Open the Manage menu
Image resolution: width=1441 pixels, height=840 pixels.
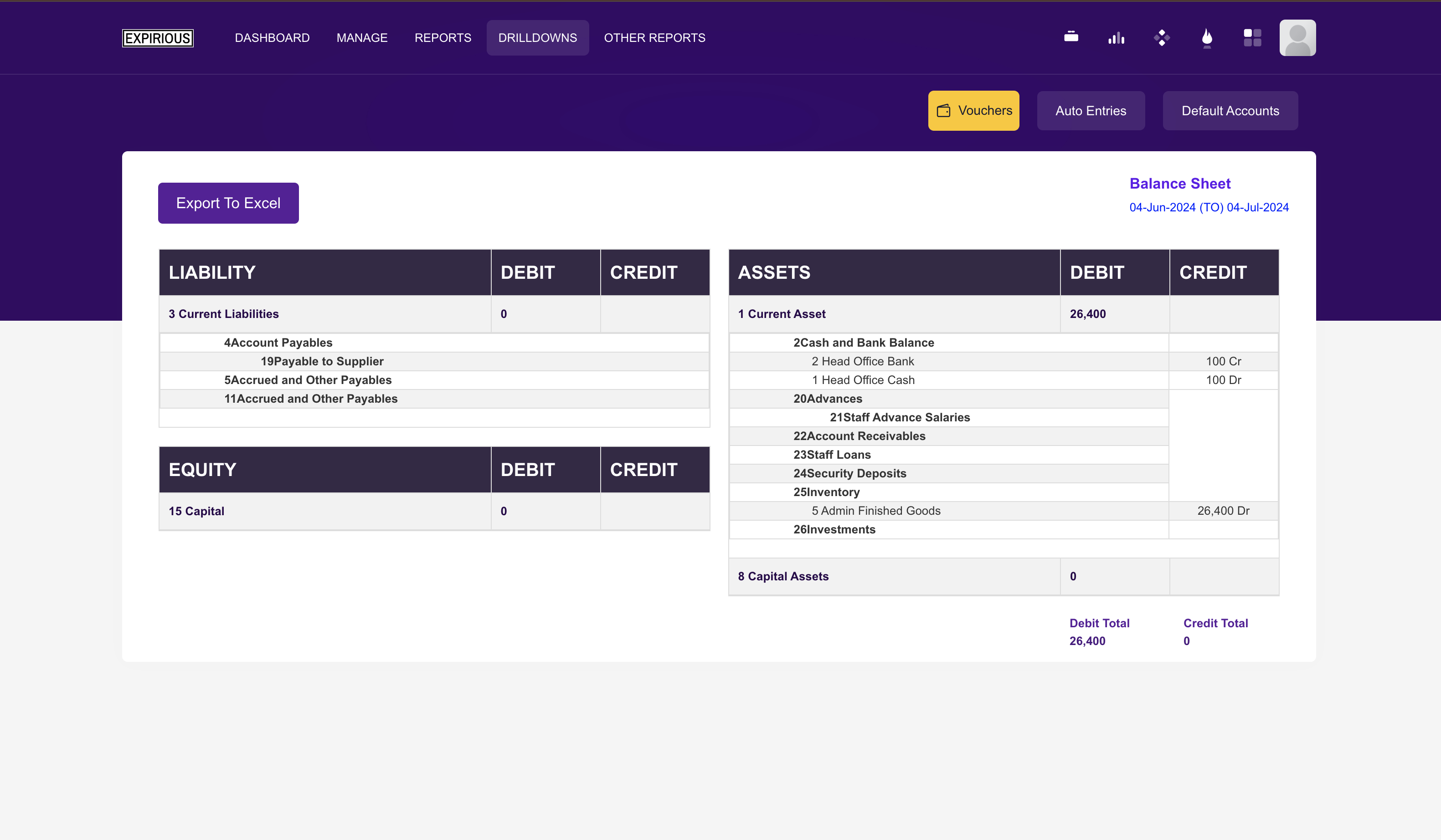[362, 38]
